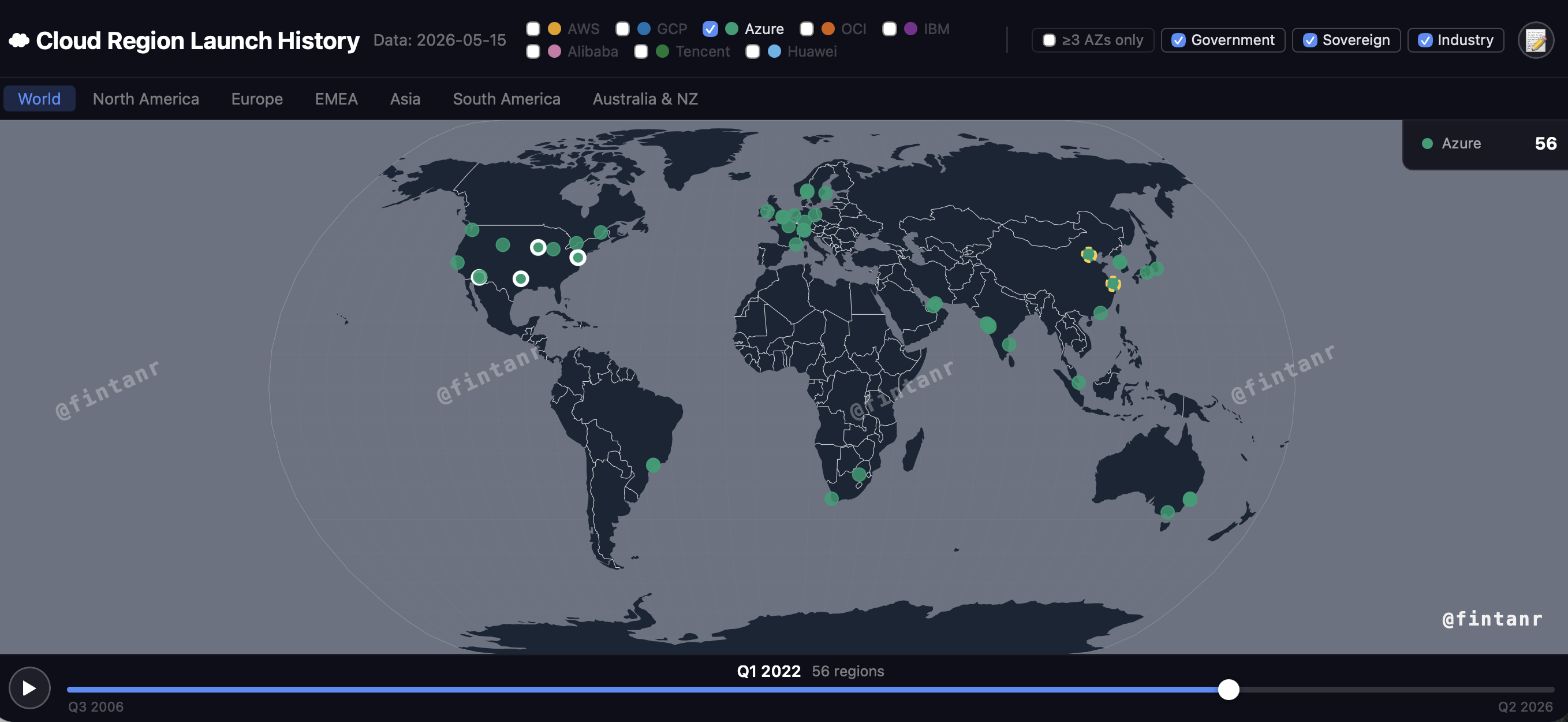Image resolution: width=1568 pixels, height=722 pixels.
Task: Click the Q1 2022 quarter label
Action: (769, 671)
